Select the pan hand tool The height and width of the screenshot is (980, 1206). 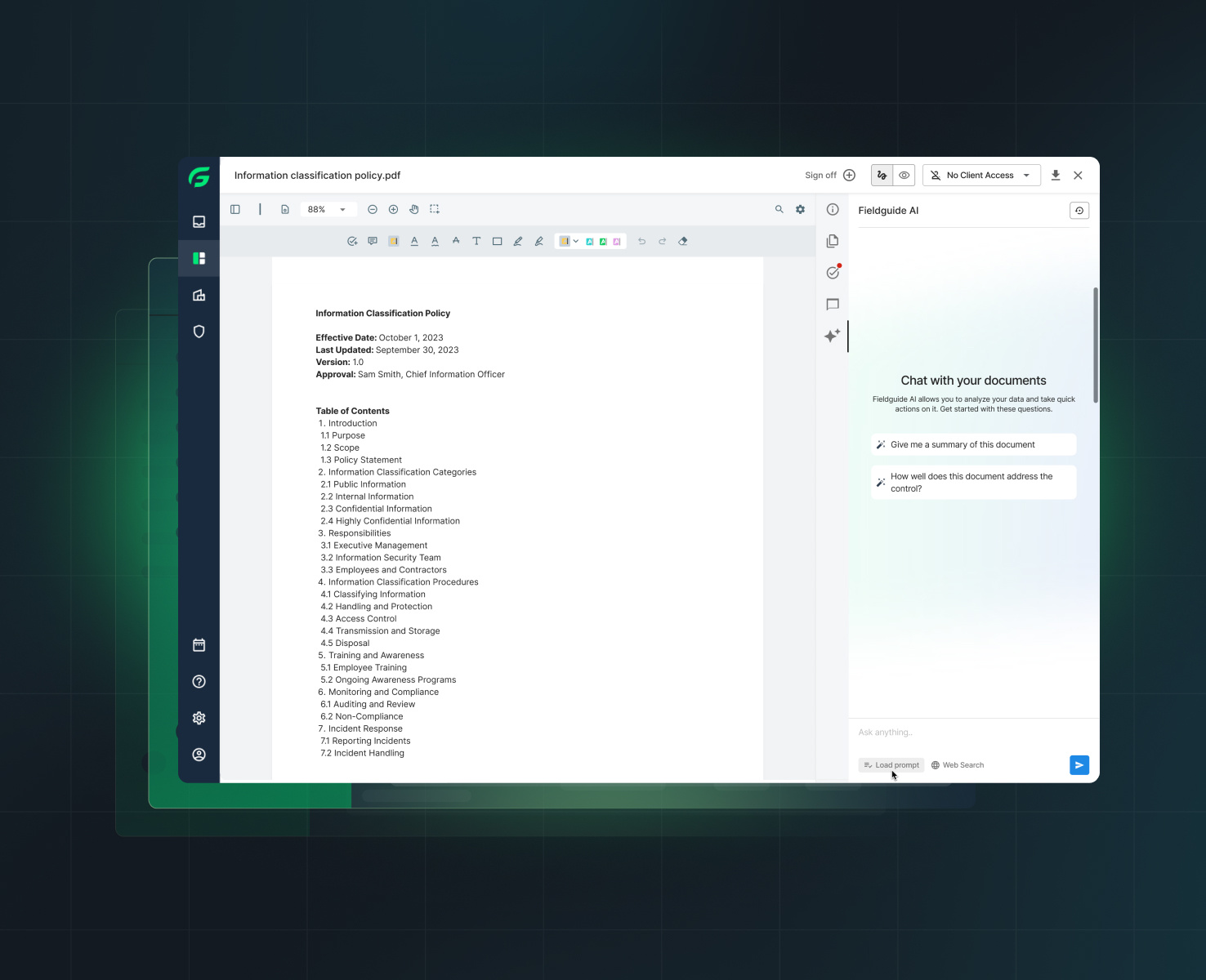click(x=414, y=209)
